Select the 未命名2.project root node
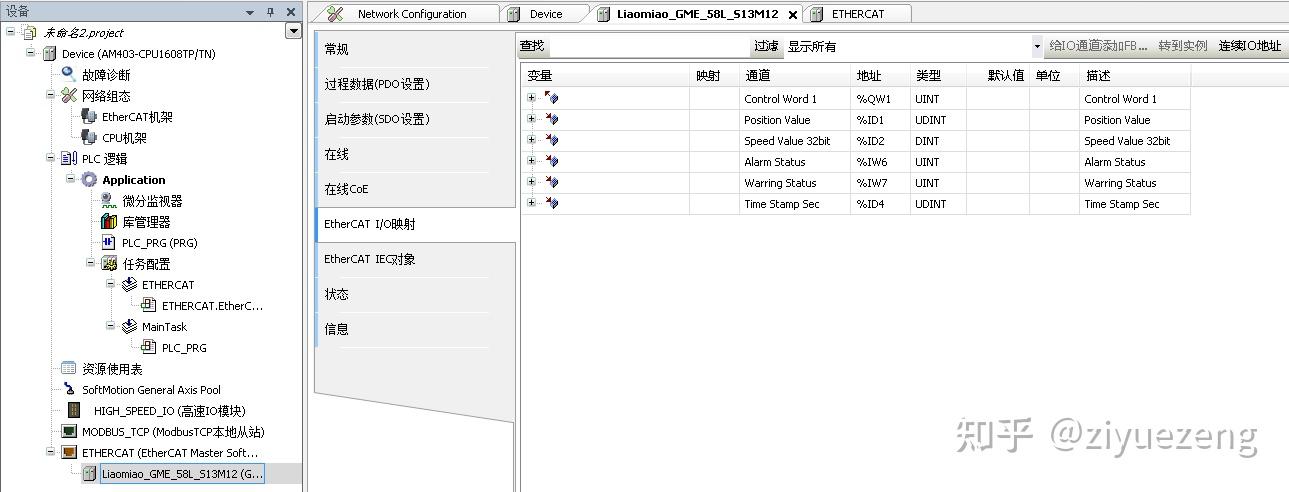The image size is (1289, 492). point(83,32)
